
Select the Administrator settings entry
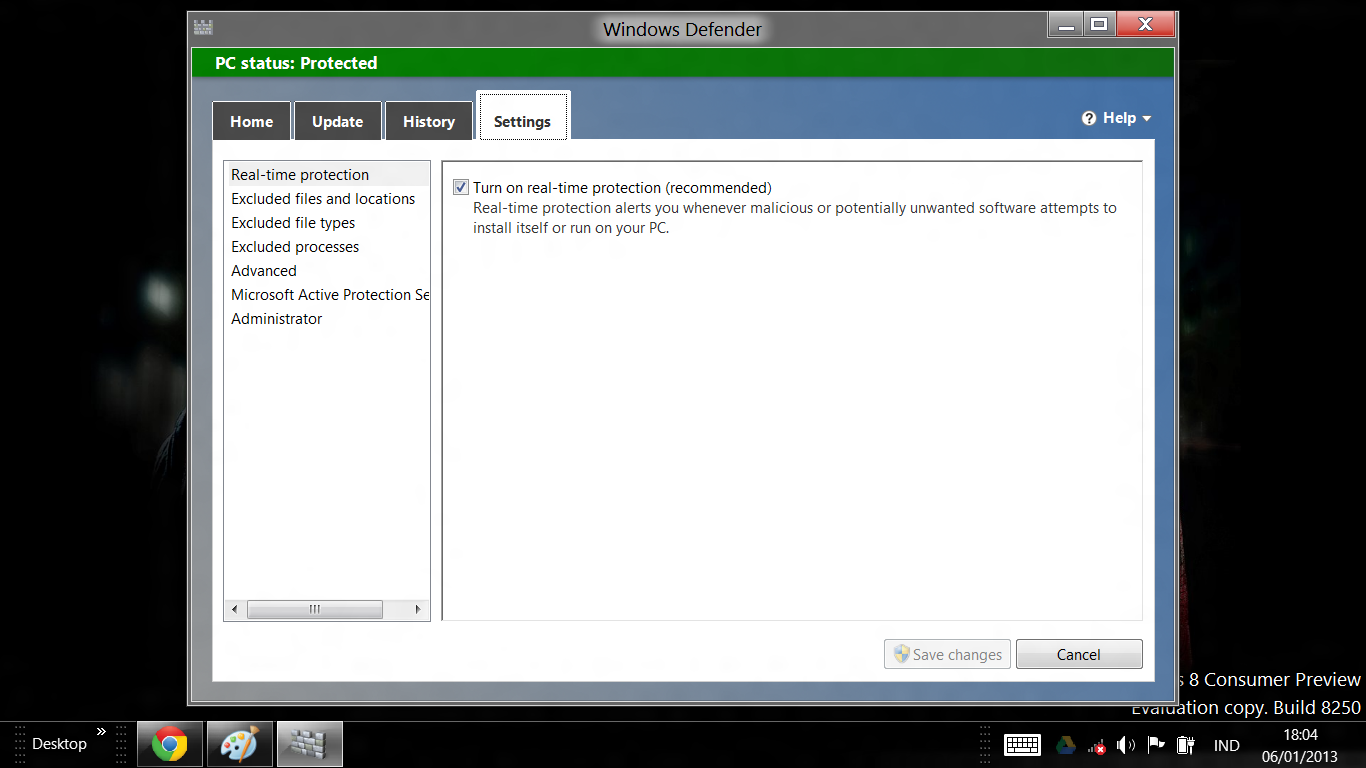pyautogui.click(x=327, y=319)
